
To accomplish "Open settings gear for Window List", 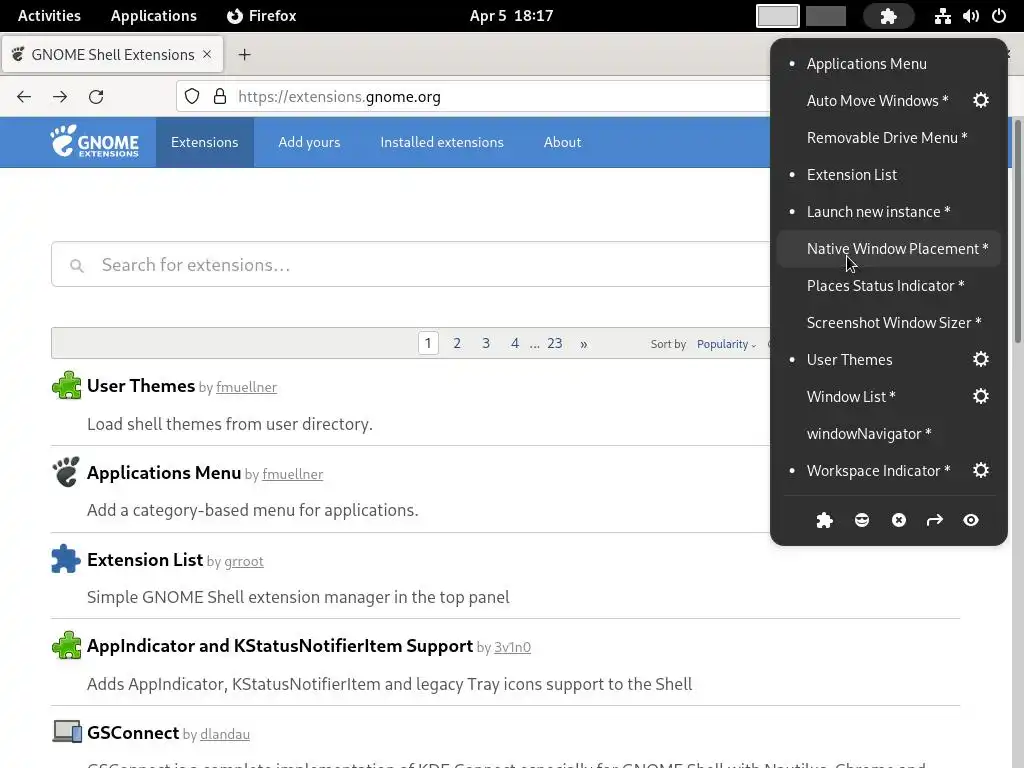I will click(x=980, y=396).
